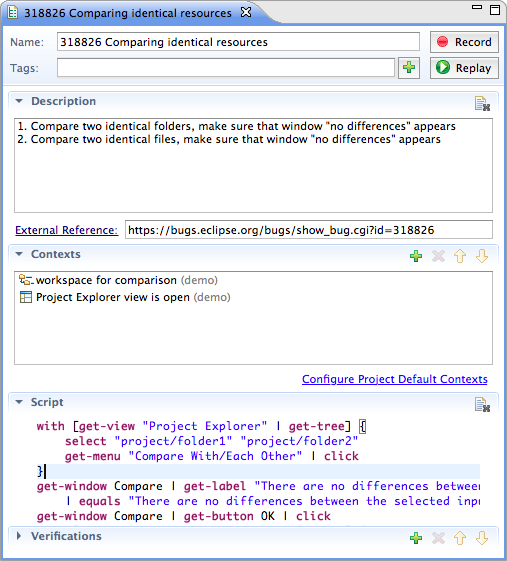Screen dimensions: 507x561
Task: Open Configure Project Default Contexts link
Action: pyautogui.click(x=395, y=379)
